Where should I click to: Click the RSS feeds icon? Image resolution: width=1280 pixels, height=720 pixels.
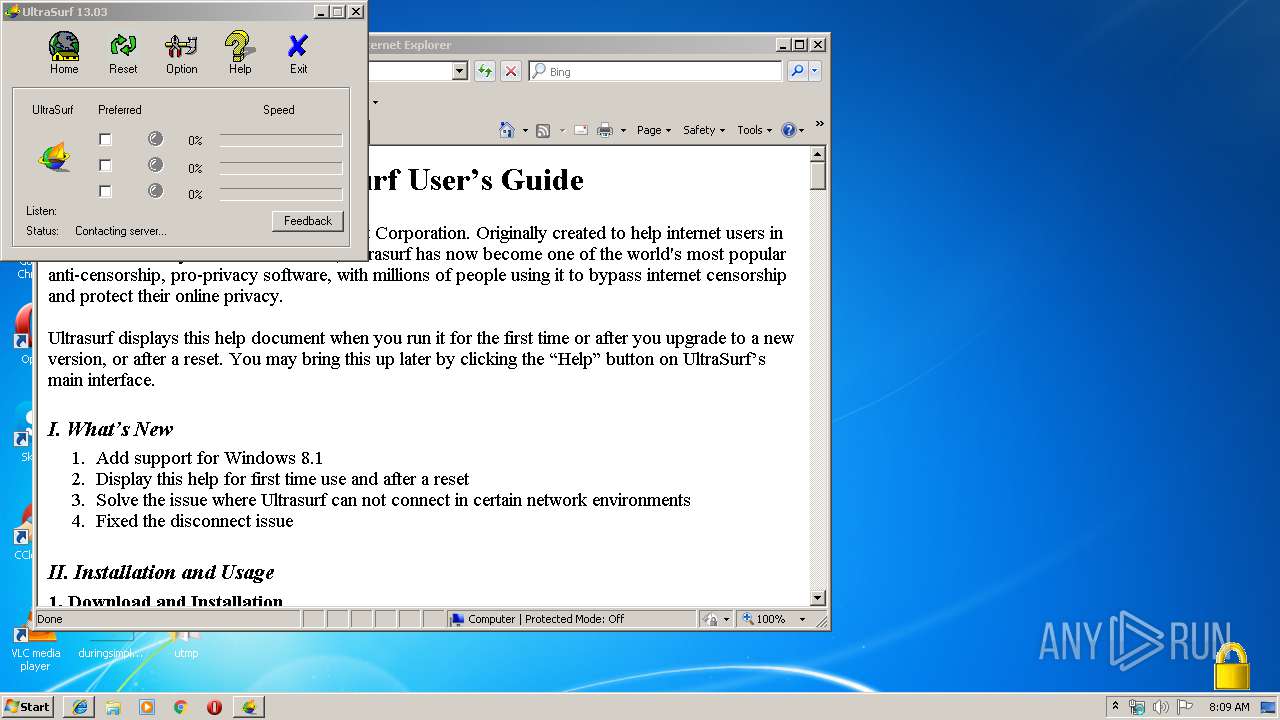(x=543, y=130)
